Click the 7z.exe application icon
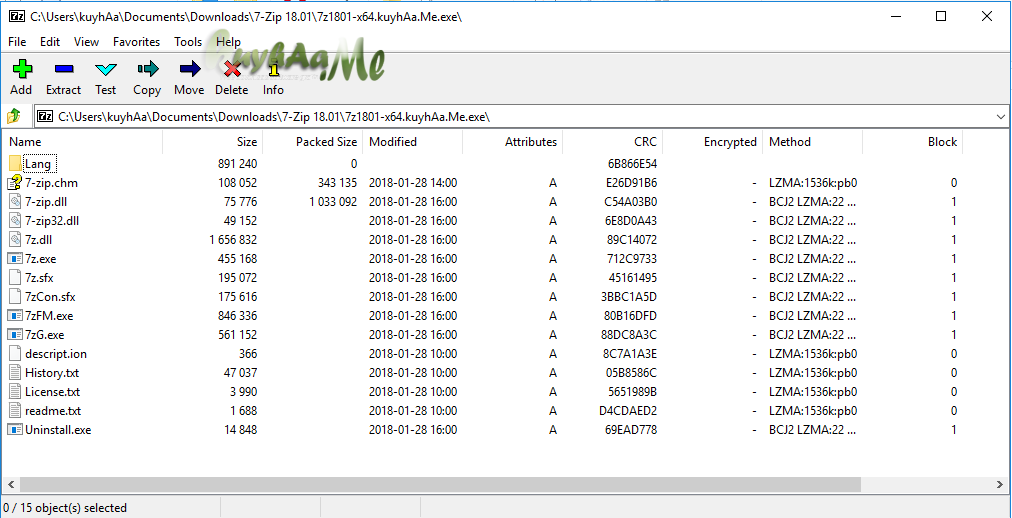Image resolution: width=1012 pixels, height=518 pixels. [15, 259]
